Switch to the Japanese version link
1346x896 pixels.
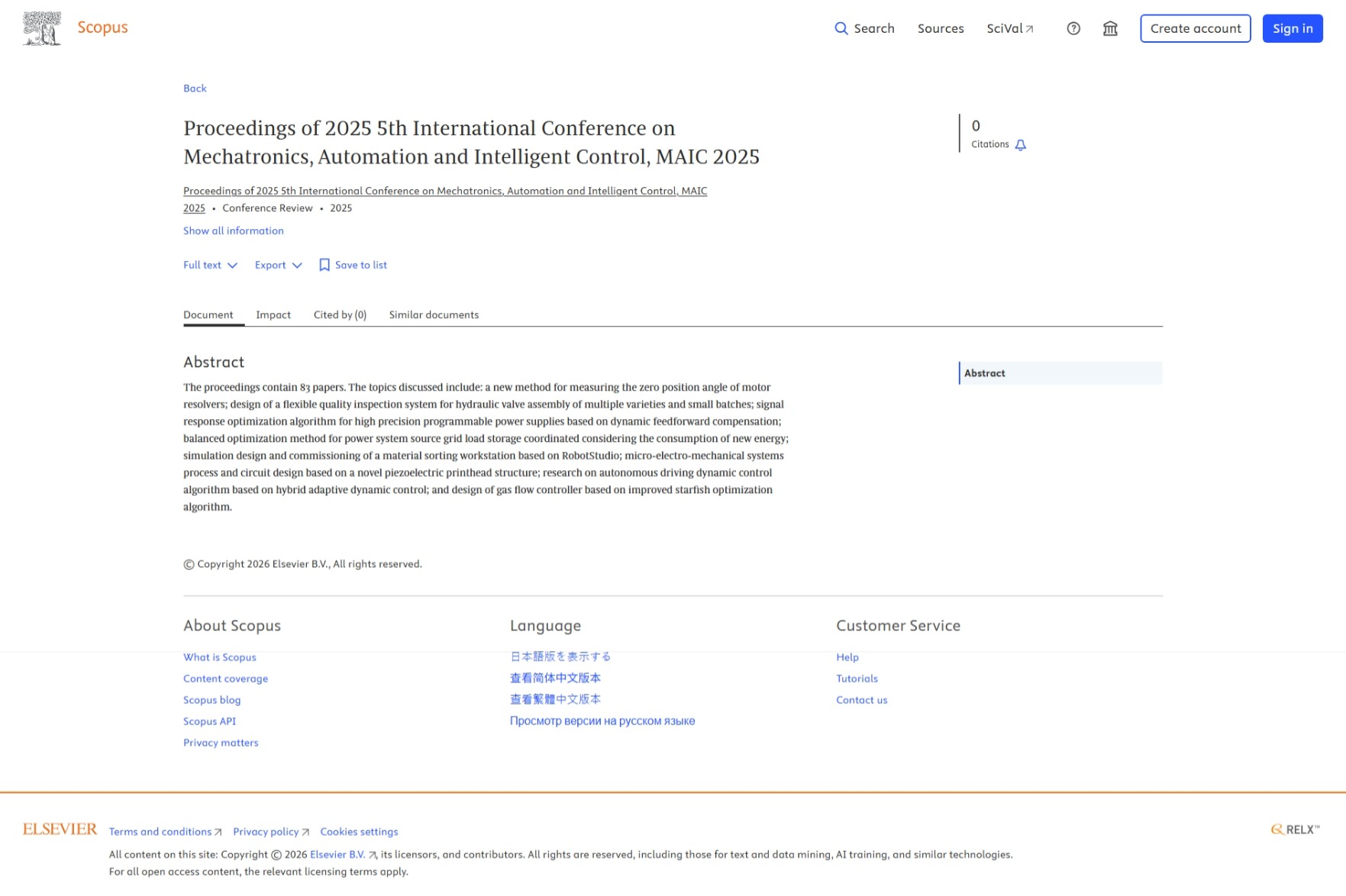point(560,656)
